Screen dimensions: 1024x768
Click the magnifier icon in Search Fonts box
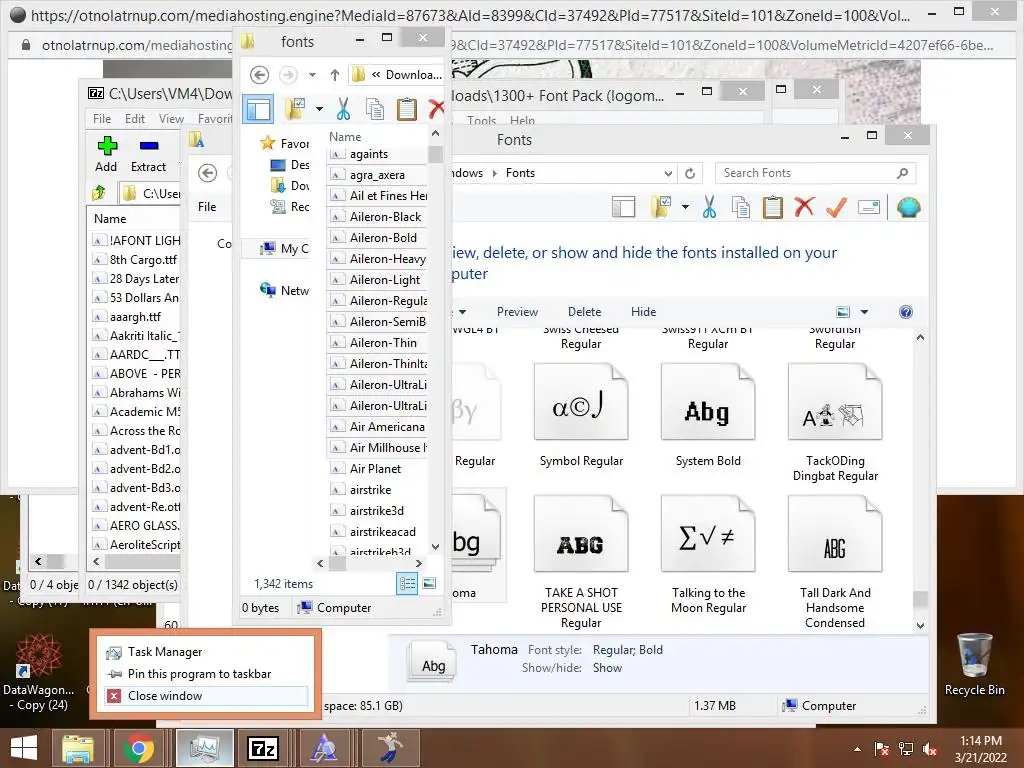tap(903, 173)
